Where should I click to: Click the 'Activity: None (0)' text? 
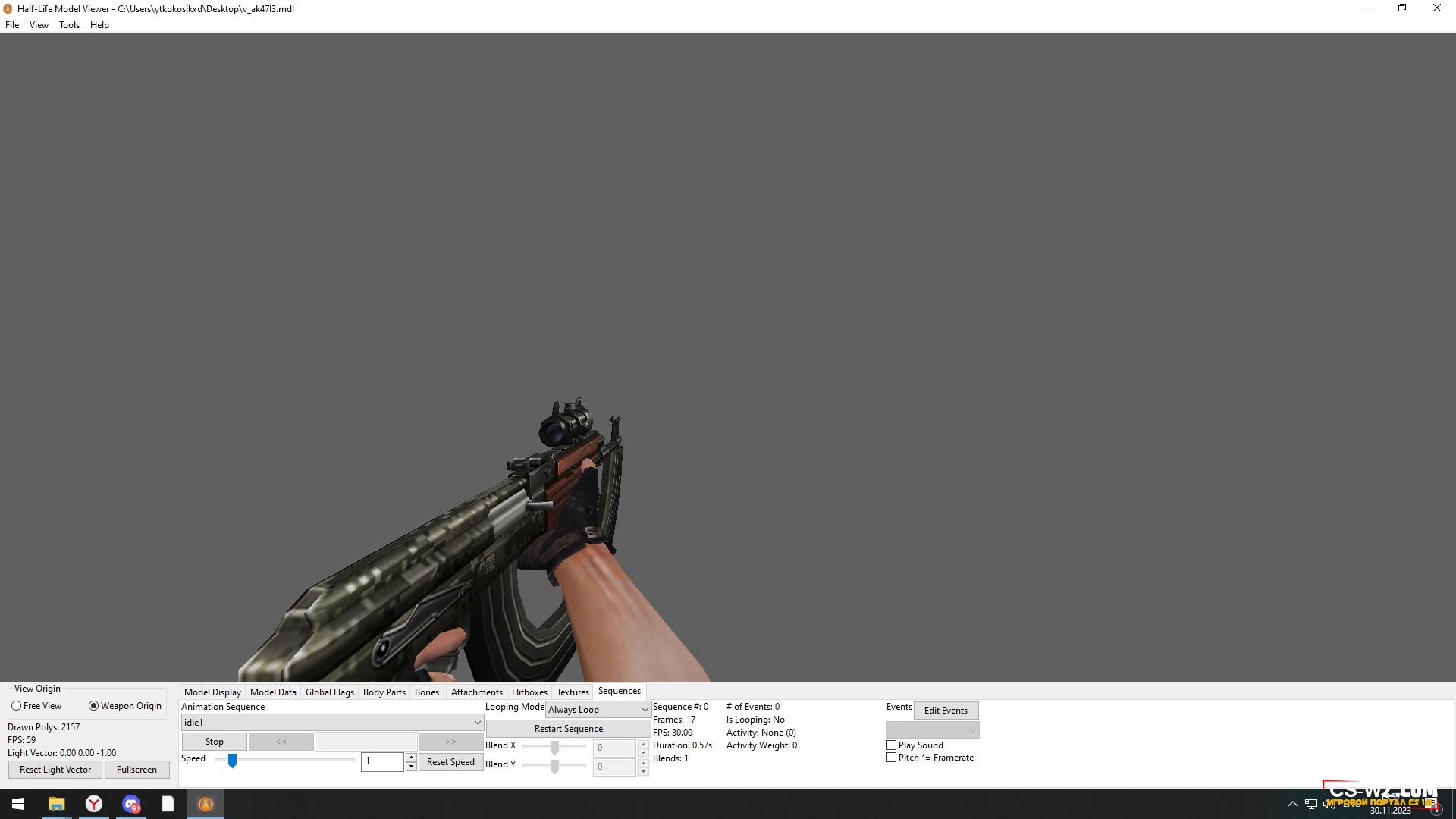tap(761, 733)
